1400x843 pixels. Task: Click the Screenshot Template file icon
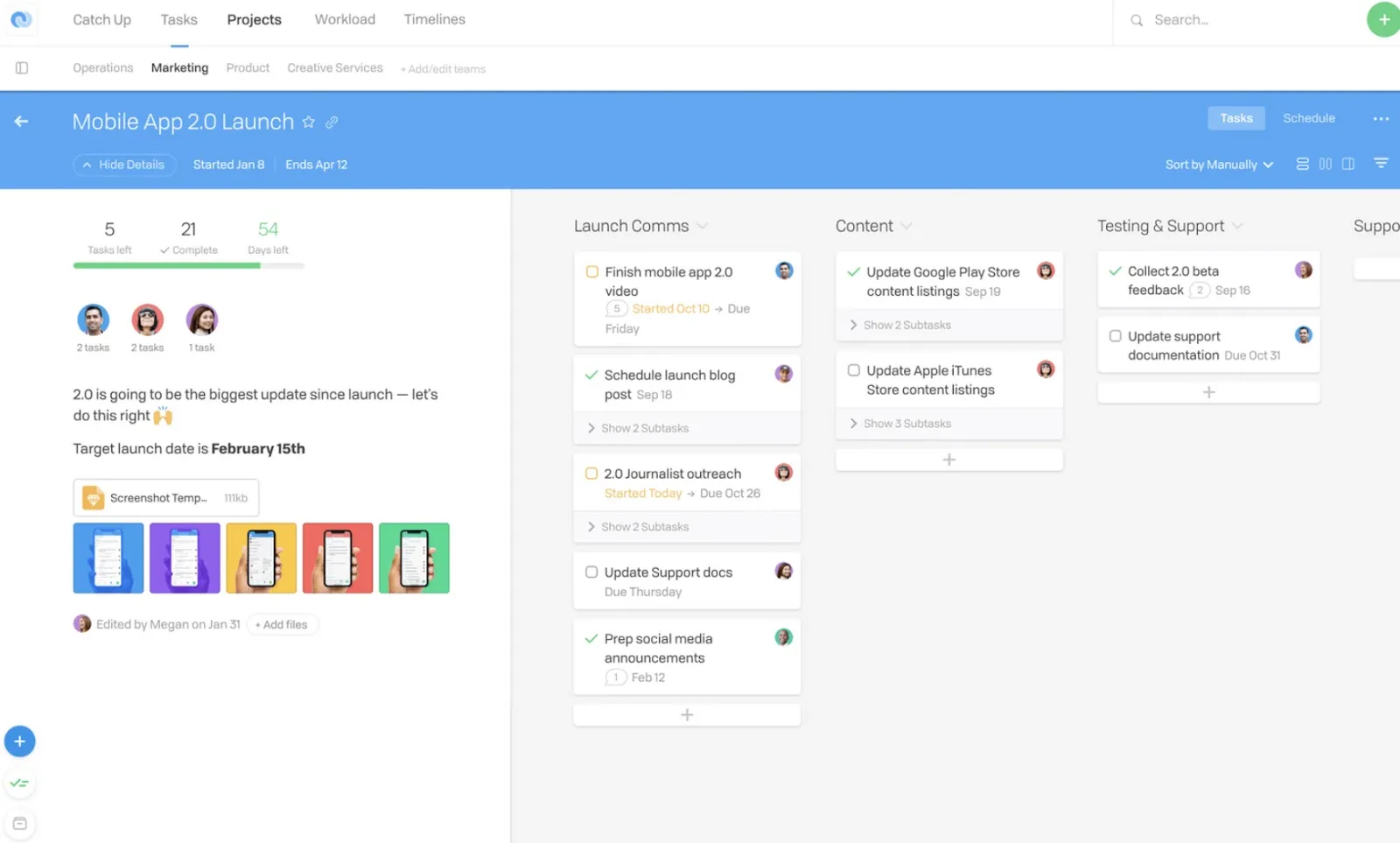point(93,498)
